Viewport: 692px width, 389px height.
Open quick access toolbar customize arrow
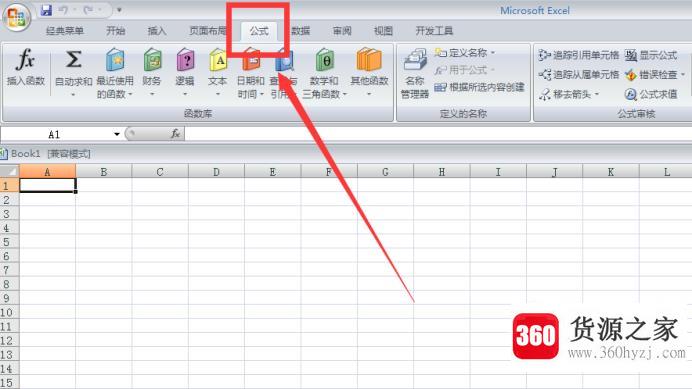119,10
